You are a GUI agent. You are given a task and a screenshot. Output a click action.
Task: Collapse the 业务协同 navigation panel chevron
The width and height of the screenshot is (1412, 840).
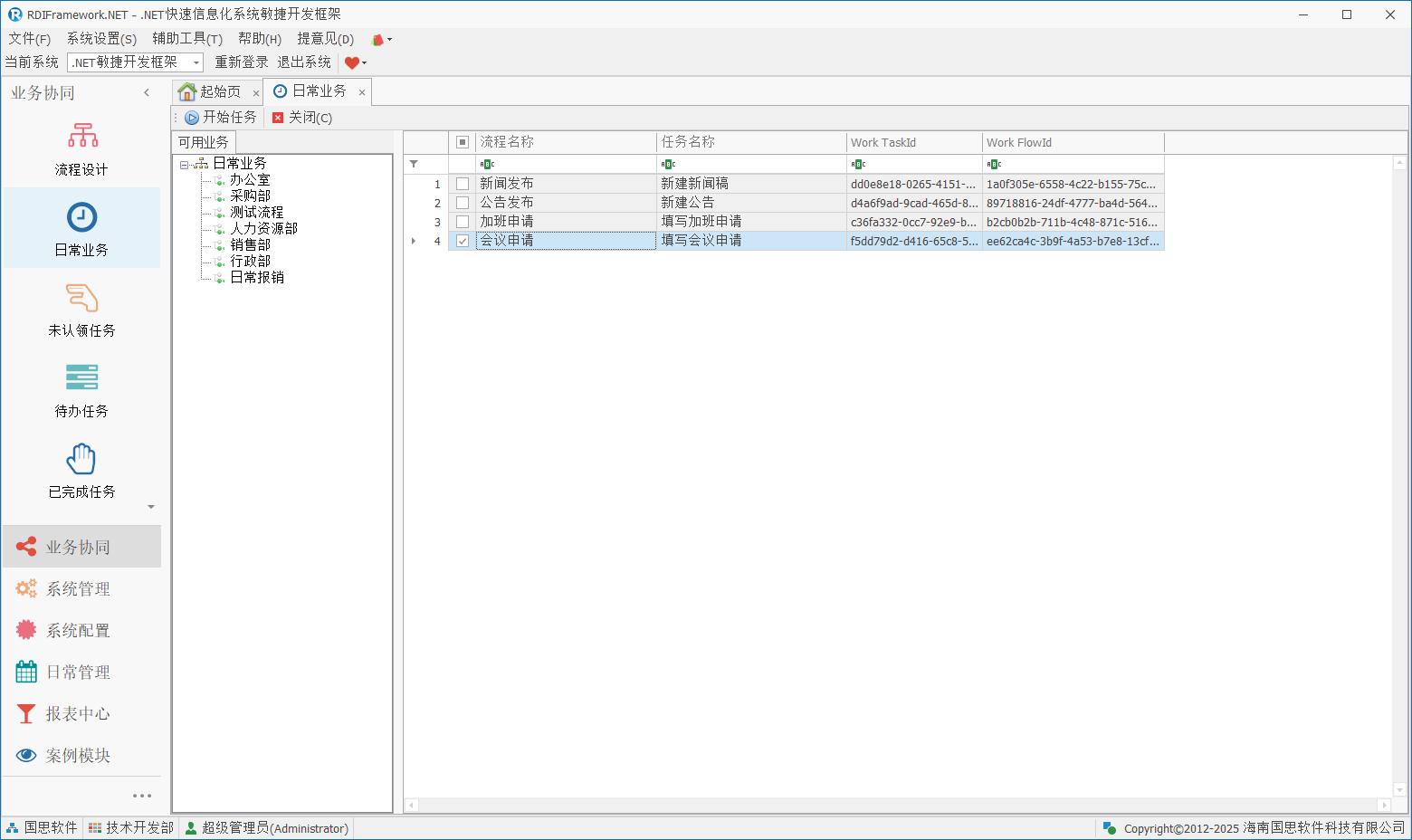pyautogui.click(x=147, y=92)
